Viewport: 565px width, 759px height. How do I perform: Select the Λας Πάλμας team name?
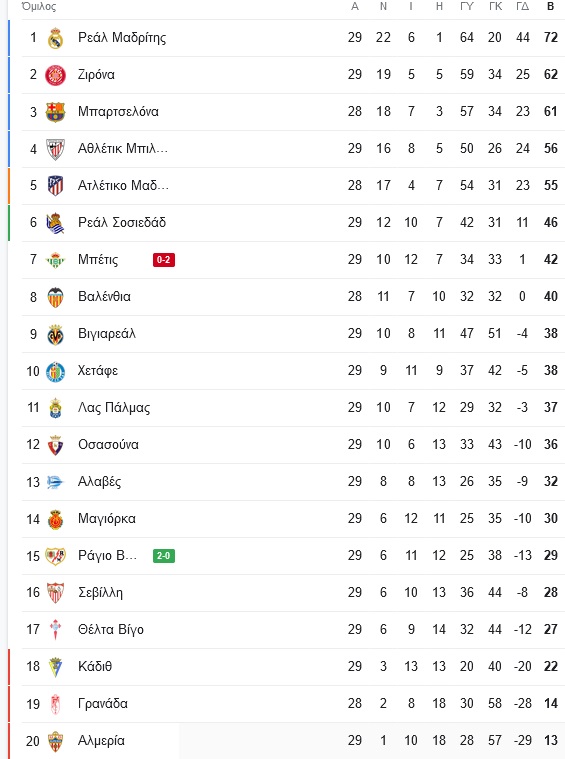click(114, 408)
